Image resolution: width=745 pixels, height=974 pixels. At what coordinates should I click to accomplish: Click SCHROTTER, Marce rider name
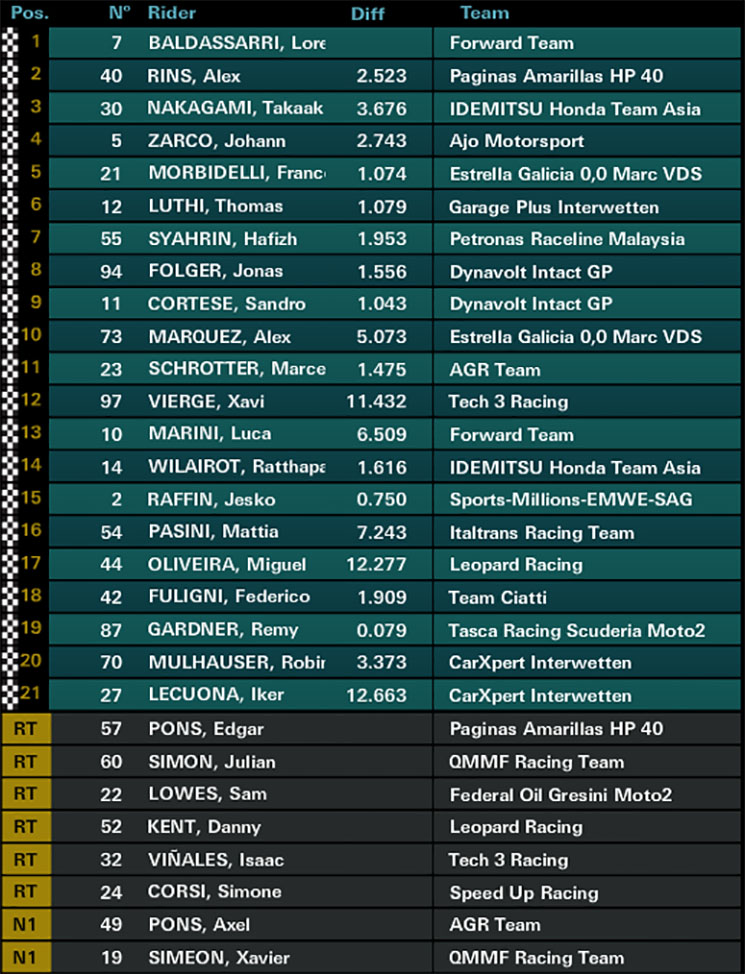pos(237,369)
